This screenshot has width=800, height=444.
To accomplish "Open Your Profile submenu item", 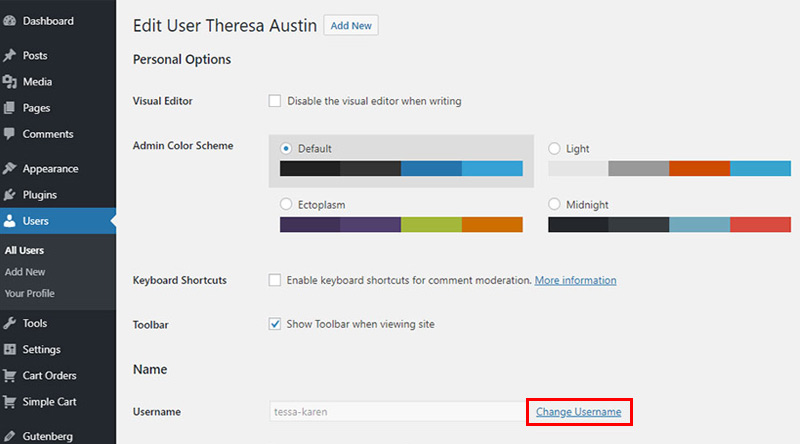I will click(x=30, y=293).
